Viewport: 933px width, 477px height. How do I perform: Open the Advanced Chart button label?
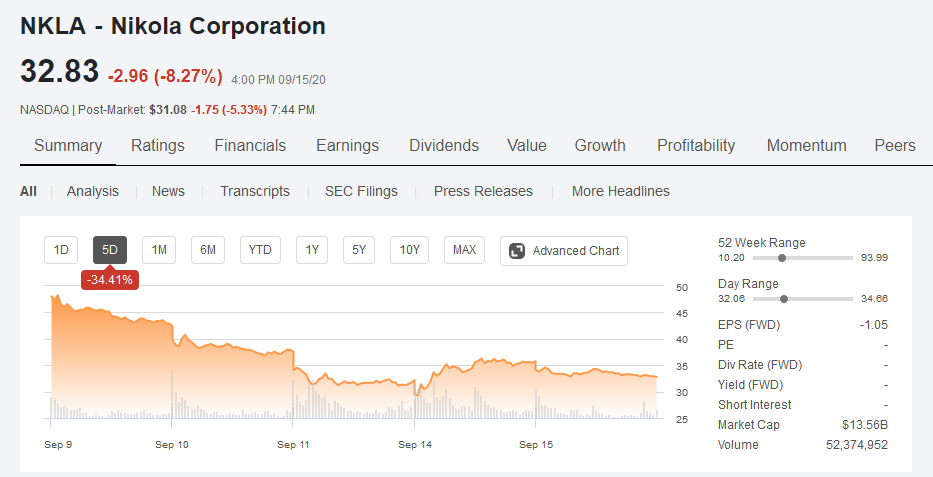coord(576,251)
